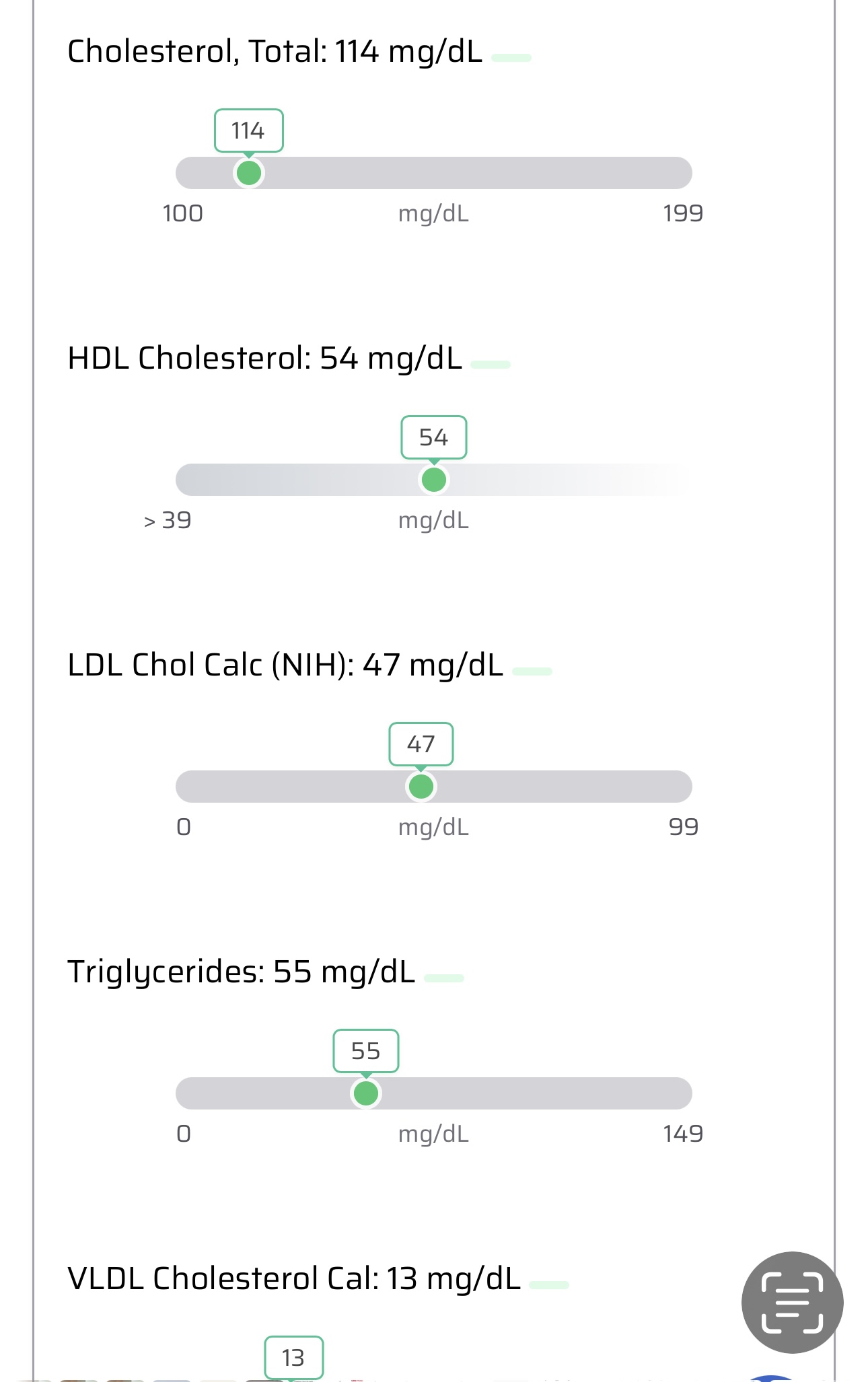Click the HDL Cholesterol green dot marker
Viewport: 868px width, 1382px height.
point(433,480)
